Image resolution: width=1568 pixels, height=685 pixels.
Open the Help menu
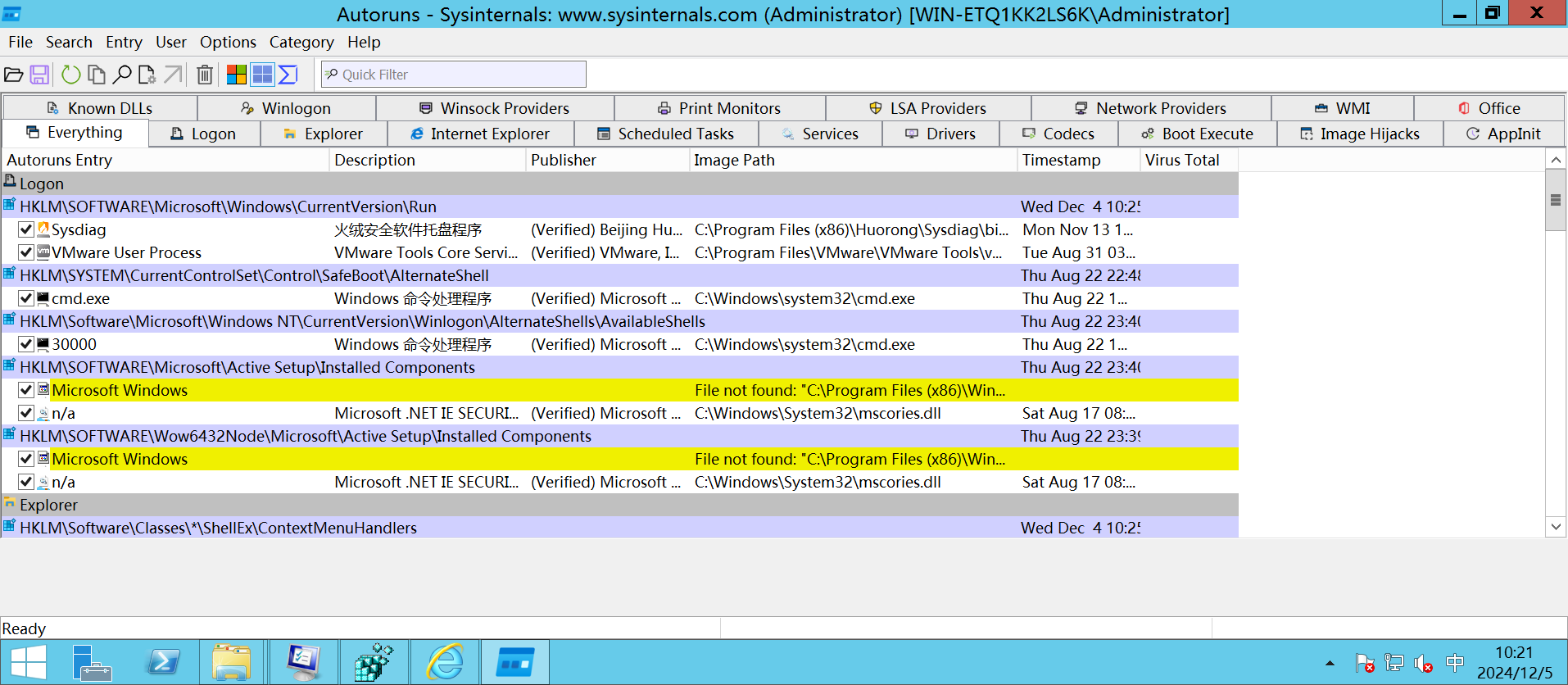coord(364,42)
